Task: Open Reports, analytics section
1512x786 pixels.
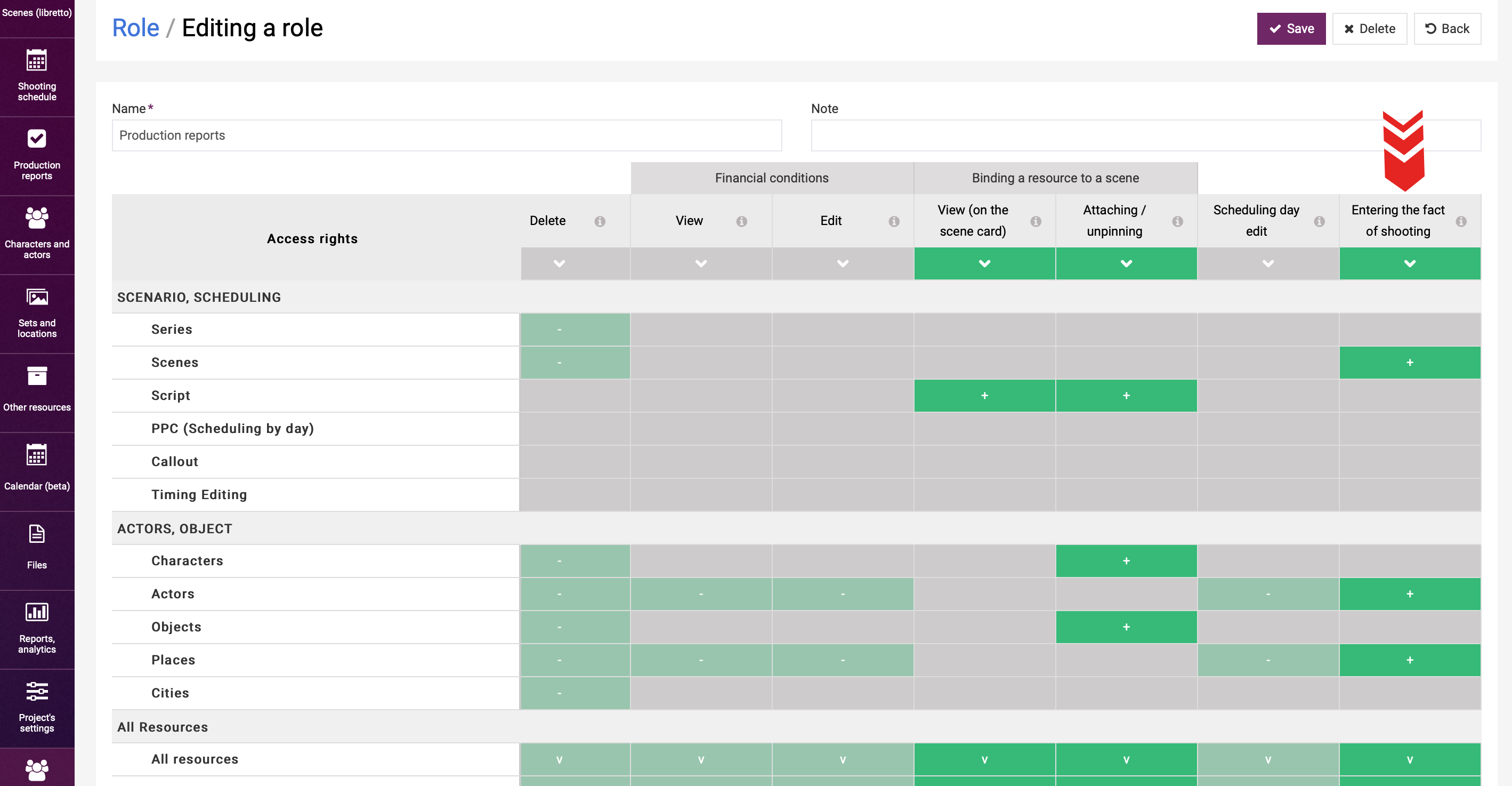Action: 37,629
